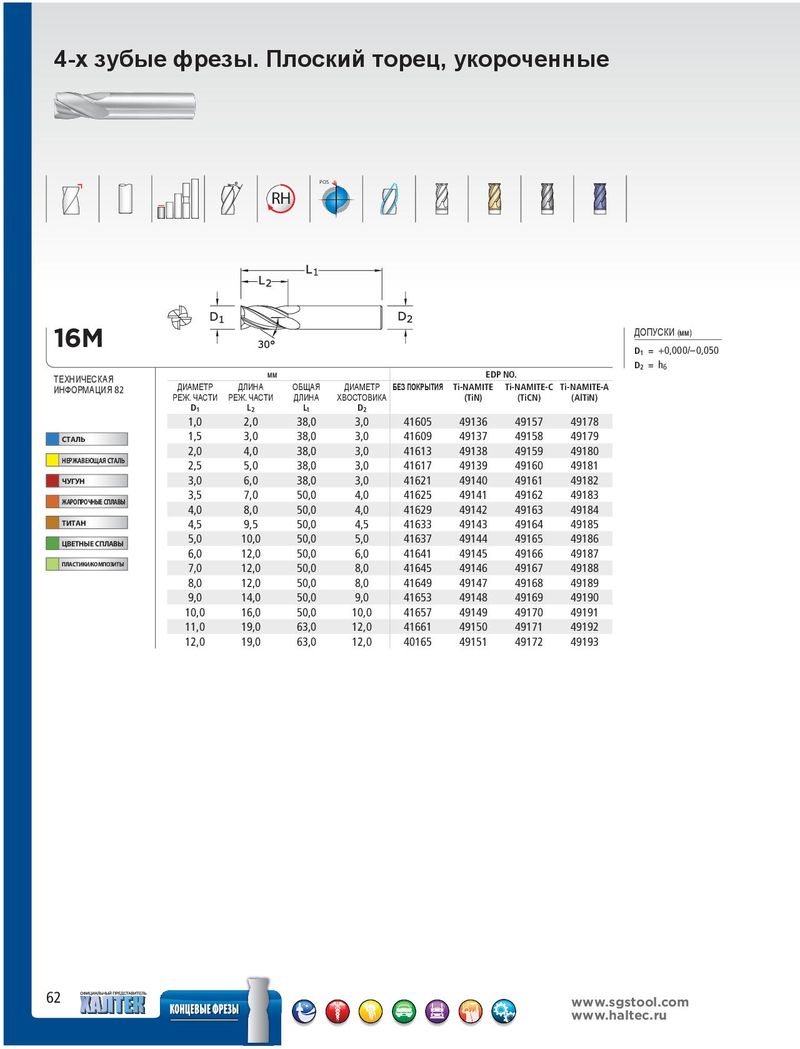Click the blue POS rake geometry icon
Image resolution: width=800 pixels, height=1049 pixels.
pyautogui.click(x=334, y=198)
